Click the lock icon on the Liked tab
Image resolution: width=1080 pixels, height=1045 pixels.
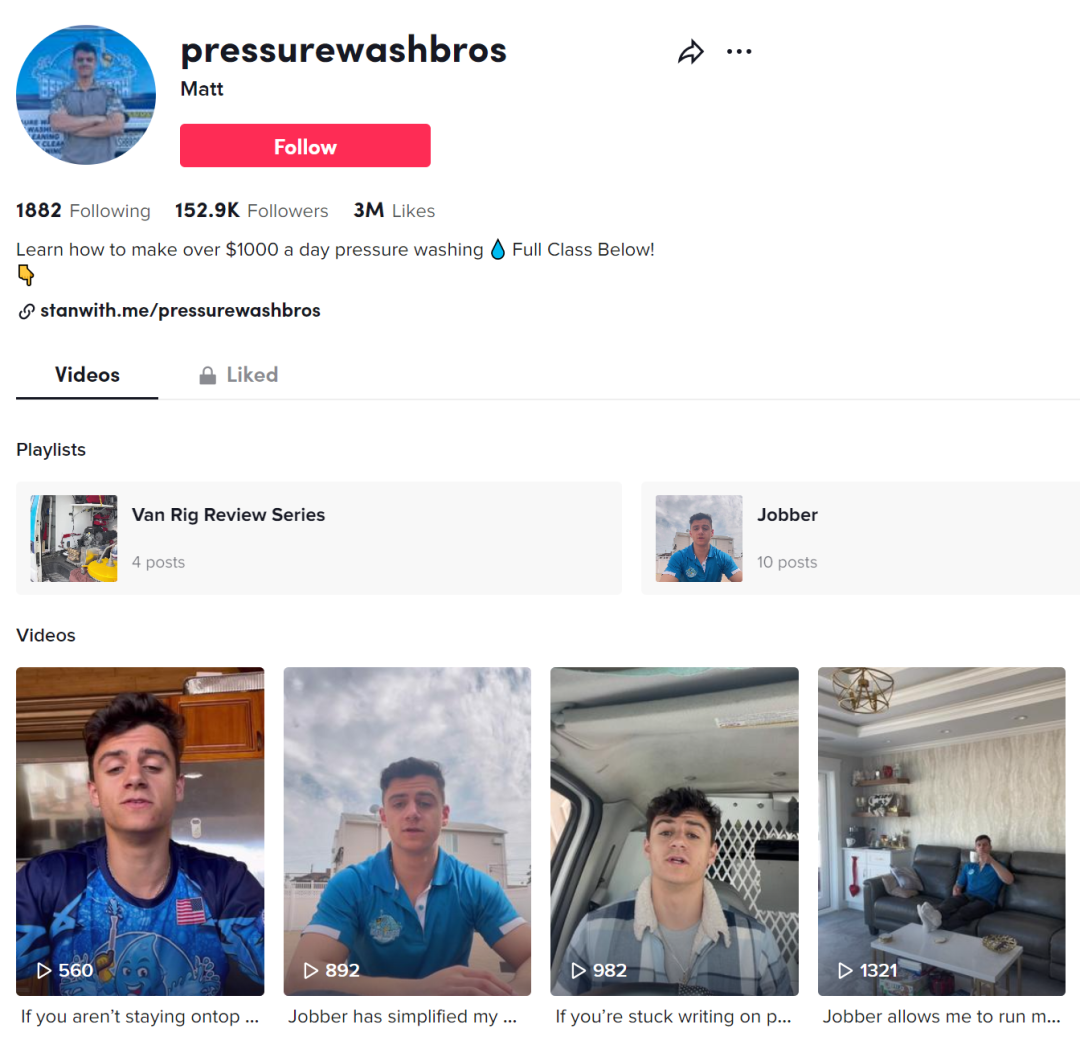[x=207, y=375]
